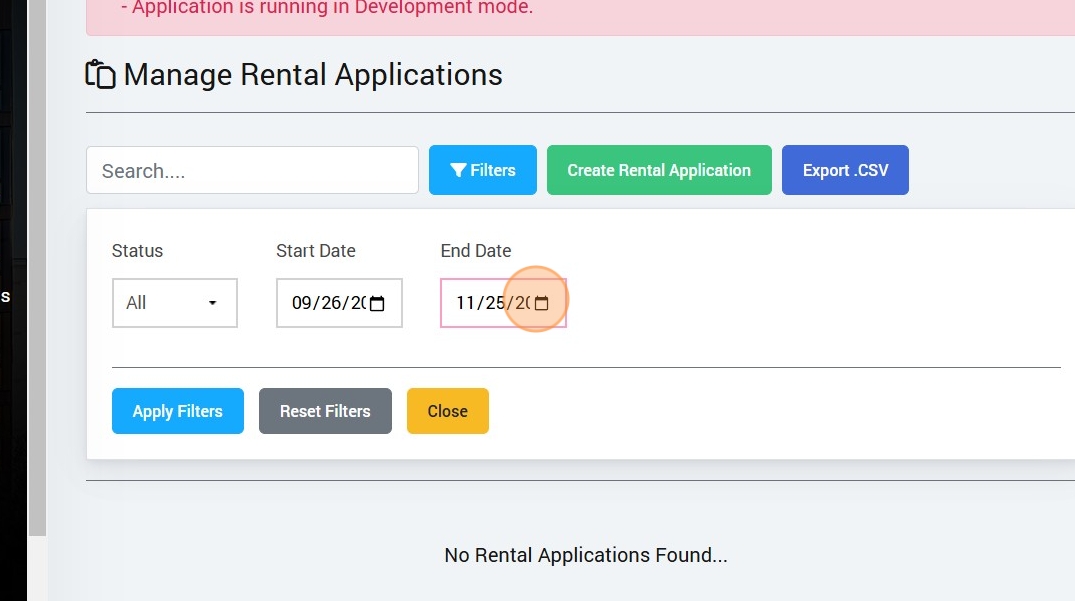Click the clipboard icon beside Manage Rental Applications
The width and height of the screenshot is (1075, 601).
pyautogui.click(x=101, y=75)
